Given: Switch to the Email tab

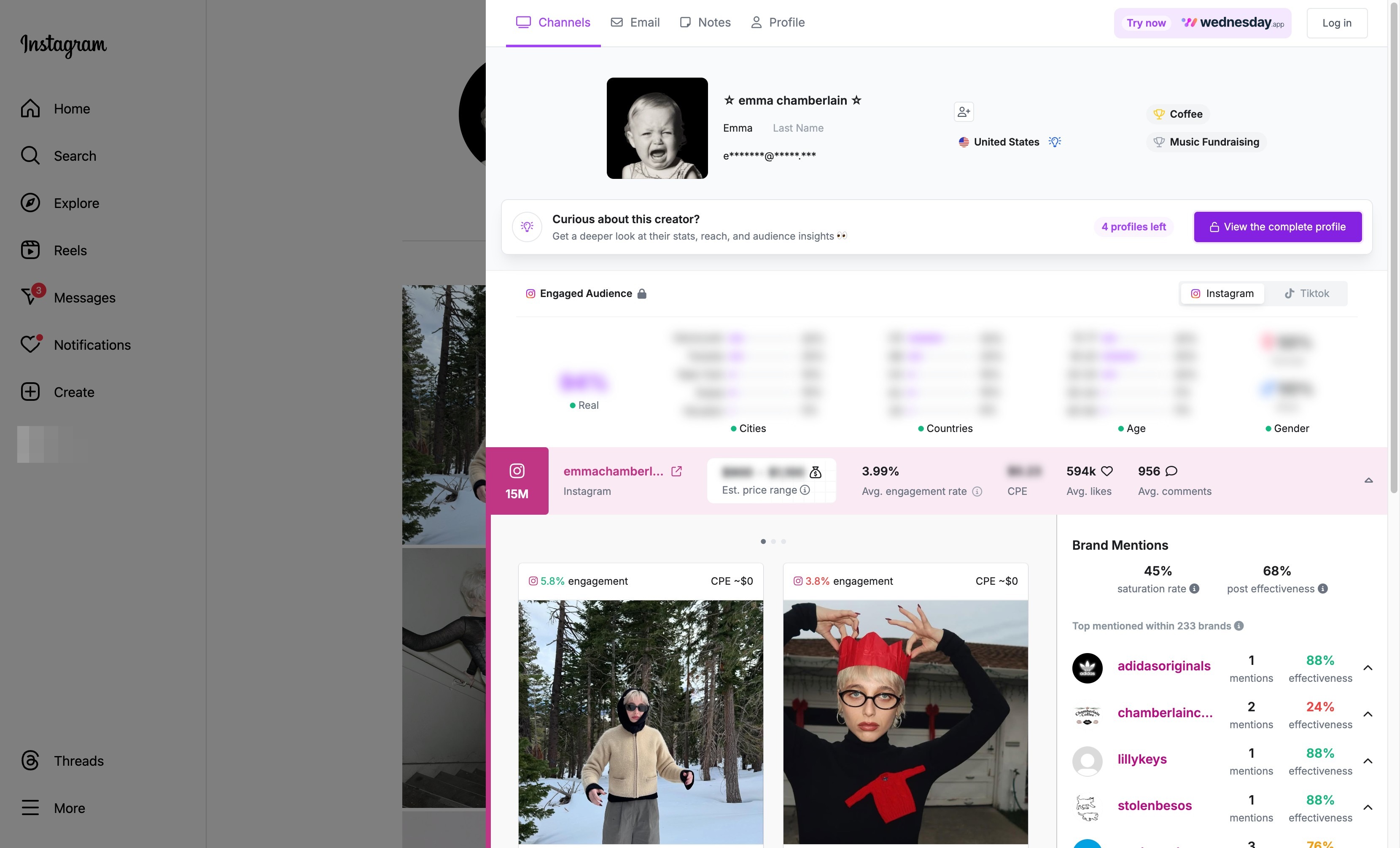Looking at the screenshot, I should click(x=635, y=23).
